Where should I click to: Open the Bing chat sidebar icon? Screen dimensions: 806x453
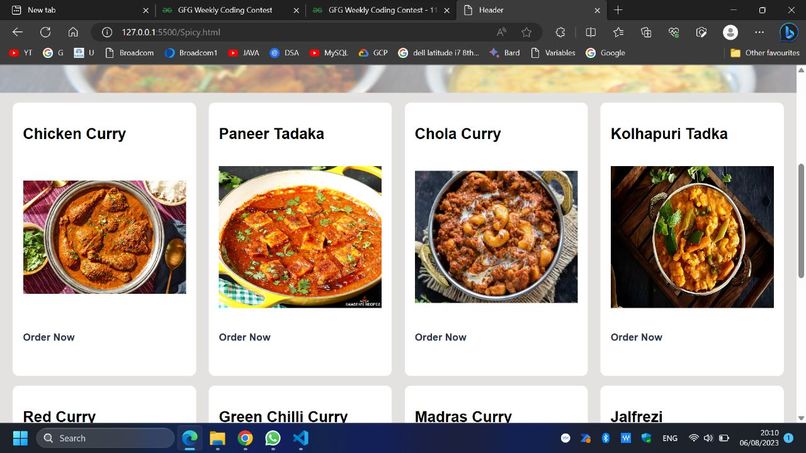click(789, 32)
